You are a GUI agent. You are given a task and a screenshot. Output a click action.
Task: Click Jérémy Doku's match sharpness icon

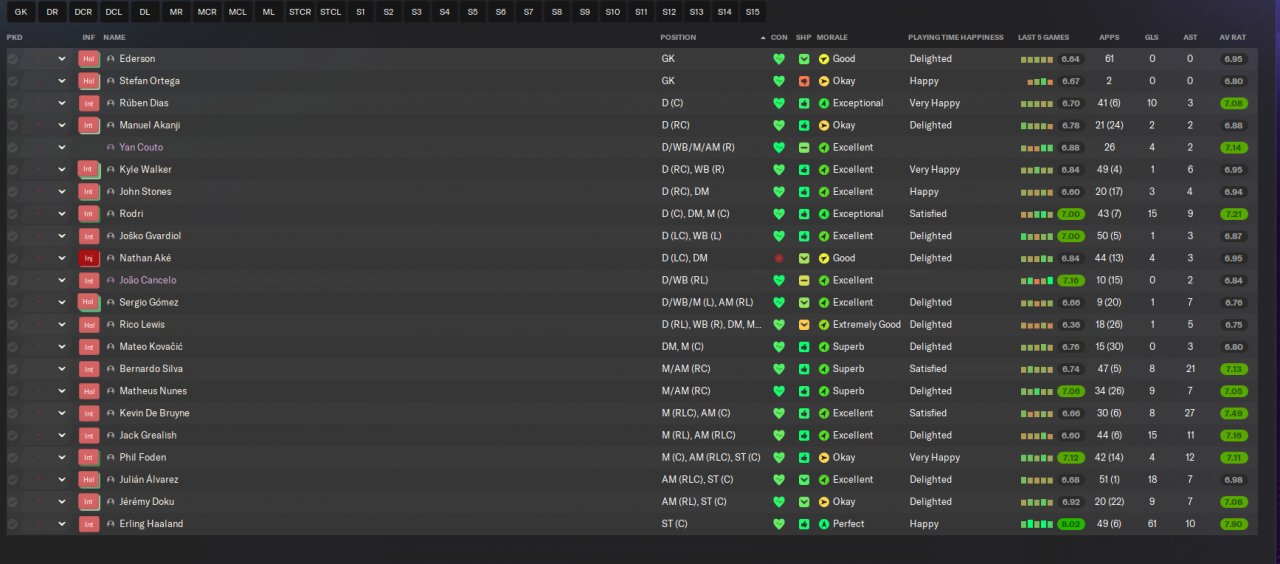[x=804, y=502]
